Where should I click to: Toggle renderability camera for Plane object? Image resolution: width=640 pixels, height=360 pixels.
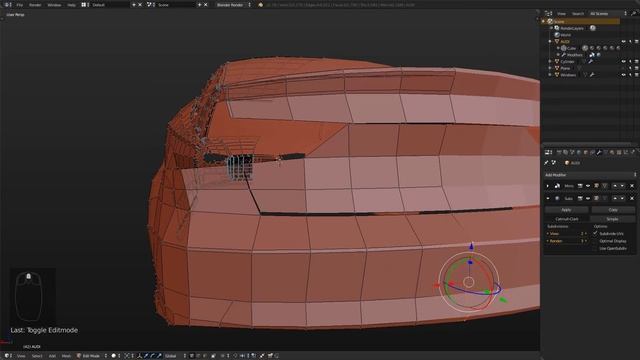636,68
